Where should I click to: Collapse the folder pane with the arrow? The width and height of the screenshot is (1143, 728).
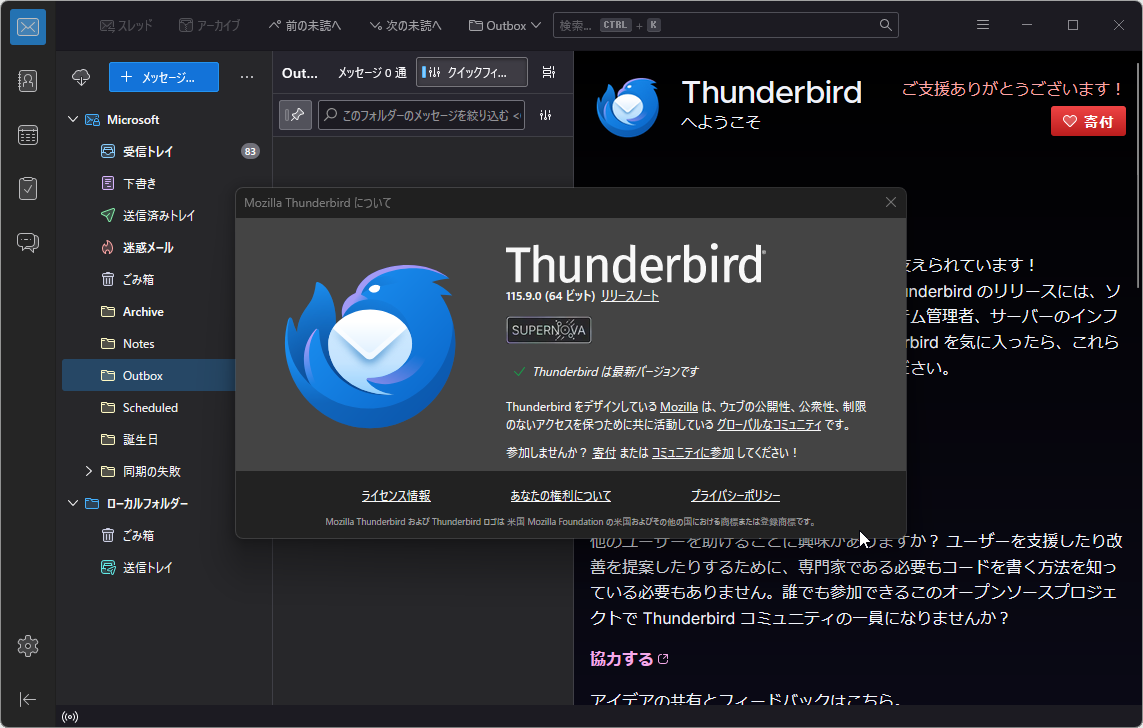(x=27, y=699)
